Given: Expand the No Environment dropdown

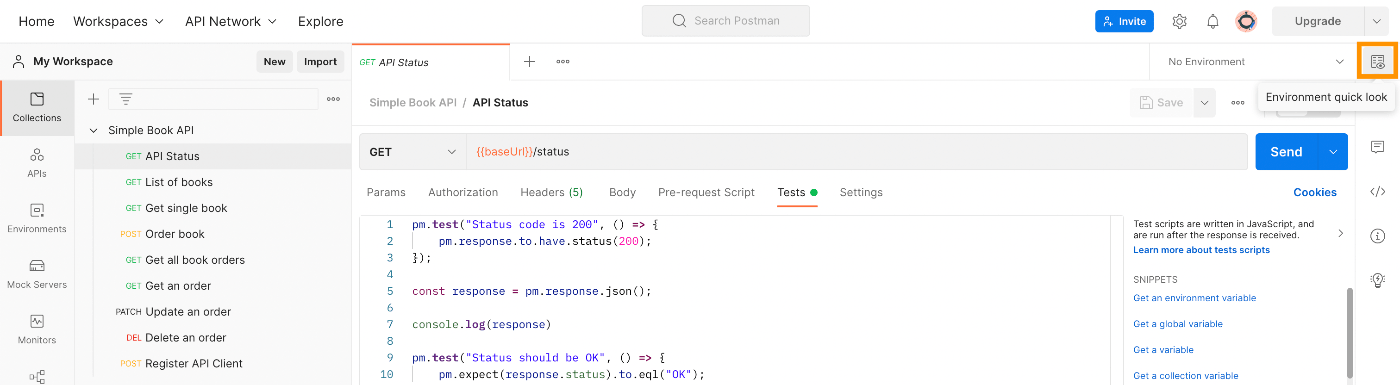Looking at the screenshot, I should [x=1254, y=62].
